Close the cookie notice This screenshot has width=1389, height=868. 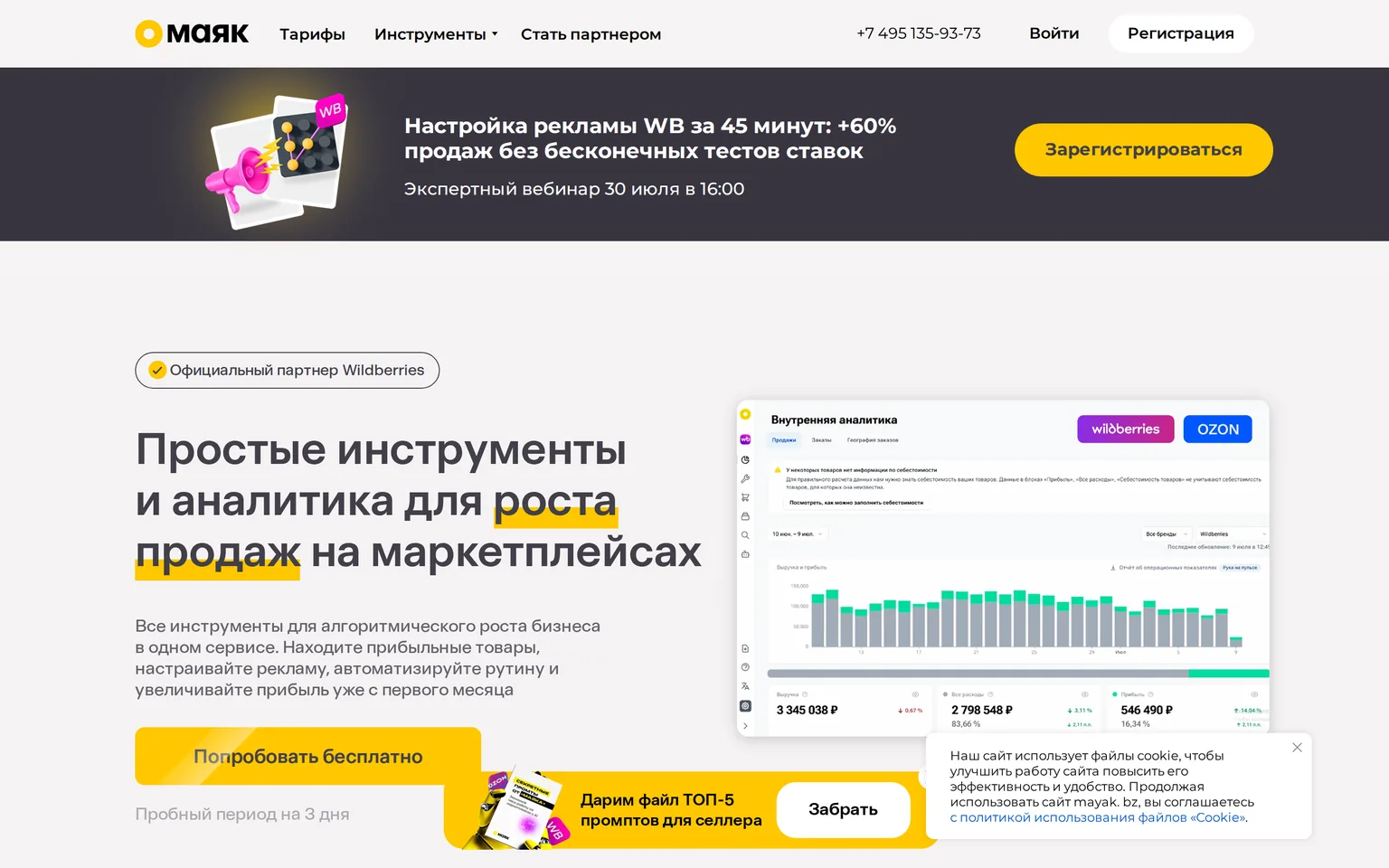(x=1297, y=748)
